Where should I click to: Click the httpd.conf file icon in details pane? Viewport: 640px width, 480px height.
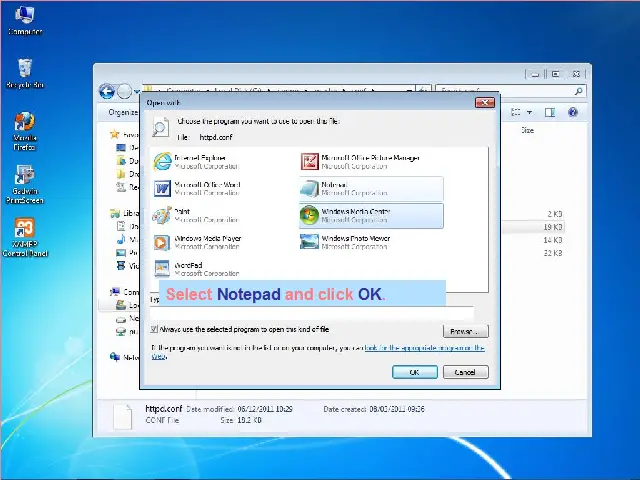click(122, 417)
